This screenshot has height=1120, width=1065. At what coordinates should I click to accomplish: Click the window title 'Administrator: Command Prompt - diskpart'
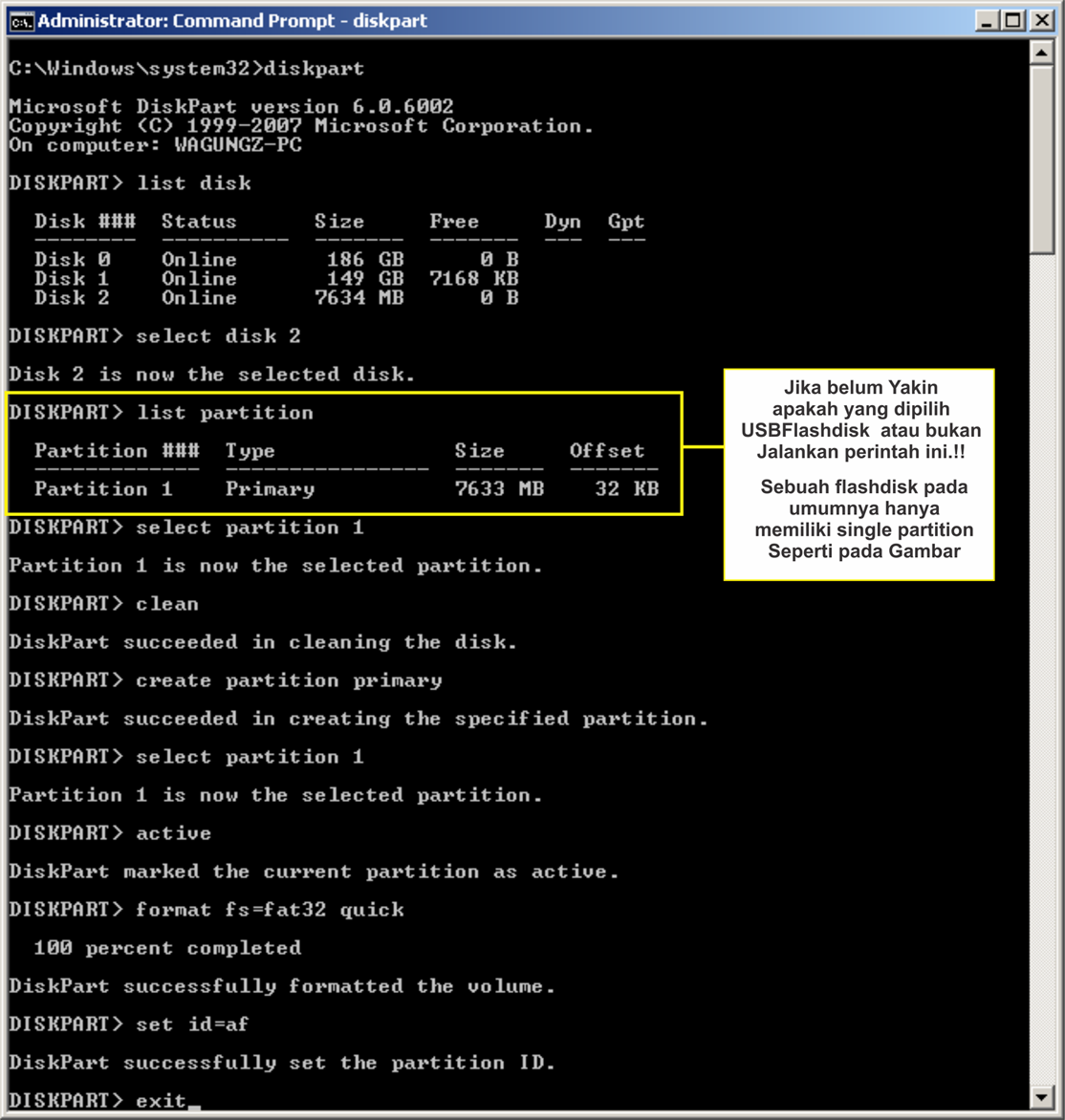click(232, 21)
